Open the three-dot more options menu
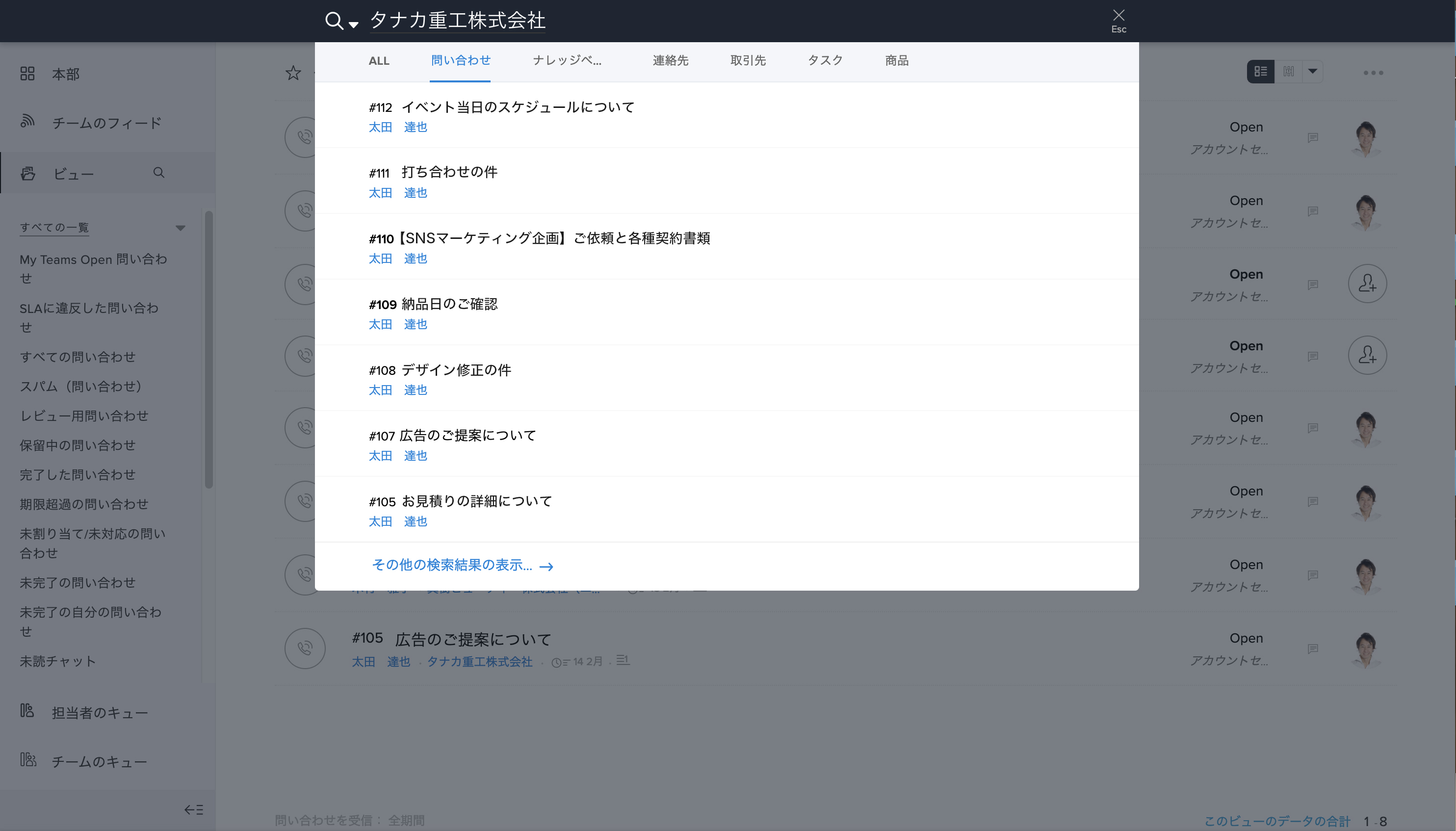 click(1373, 73)
